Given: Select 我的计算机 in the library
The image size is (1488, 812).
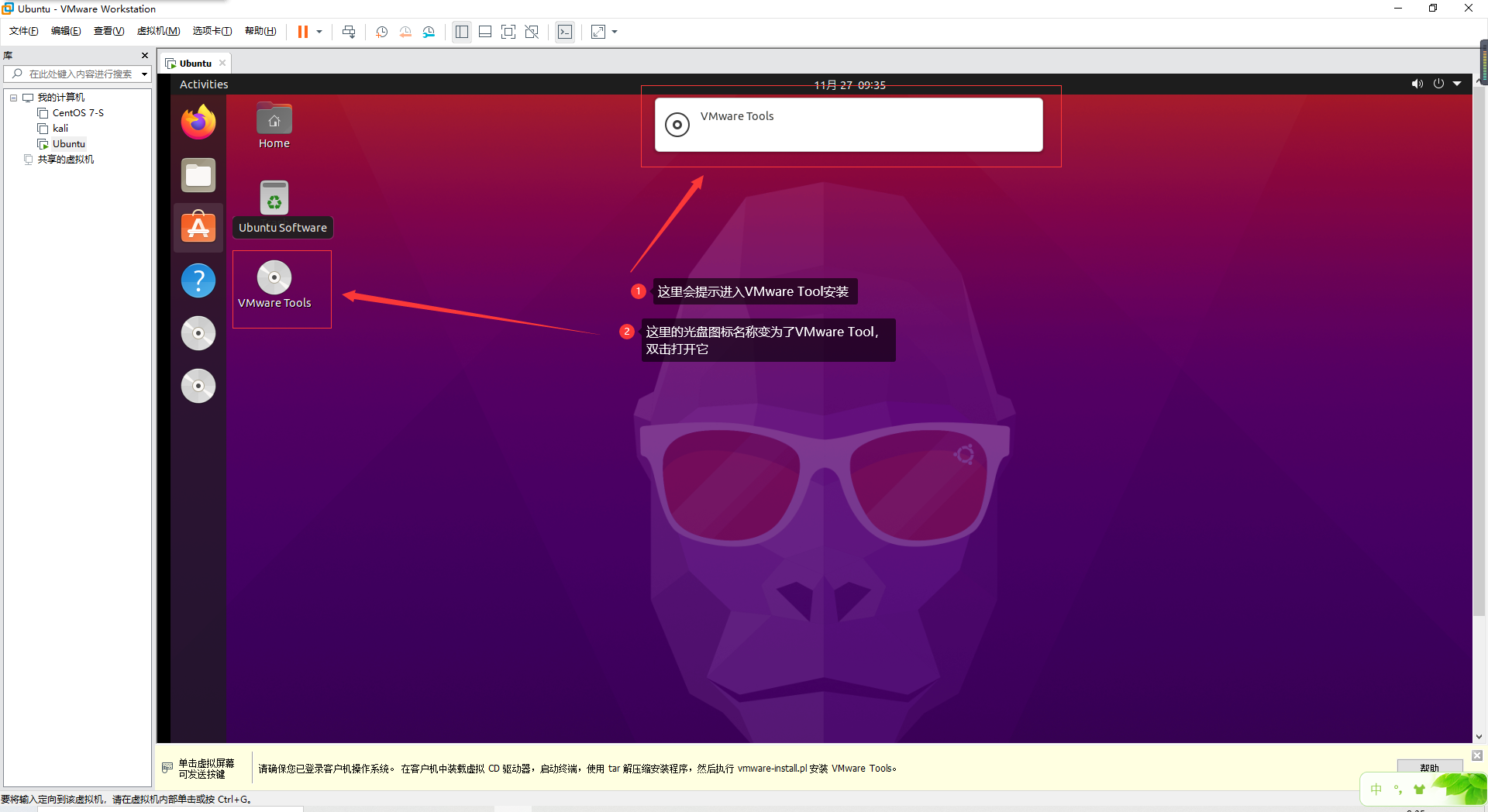Looking at the screenshot, I should [60, 97].
